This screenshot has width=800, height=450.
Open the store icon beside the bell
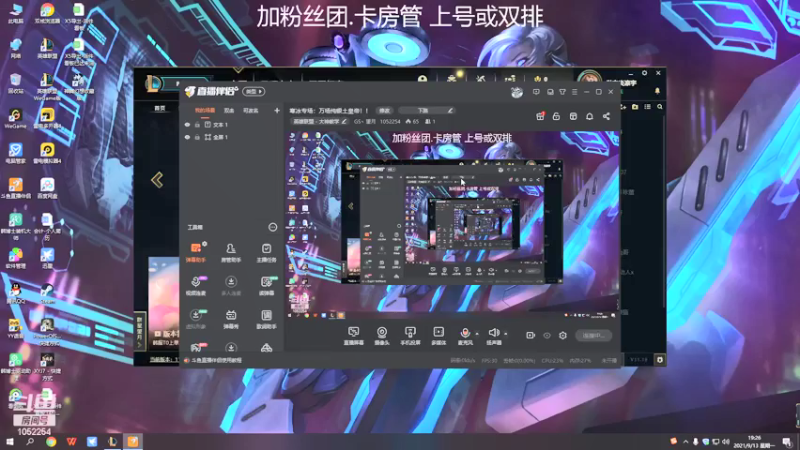click(x=573, y=116)
